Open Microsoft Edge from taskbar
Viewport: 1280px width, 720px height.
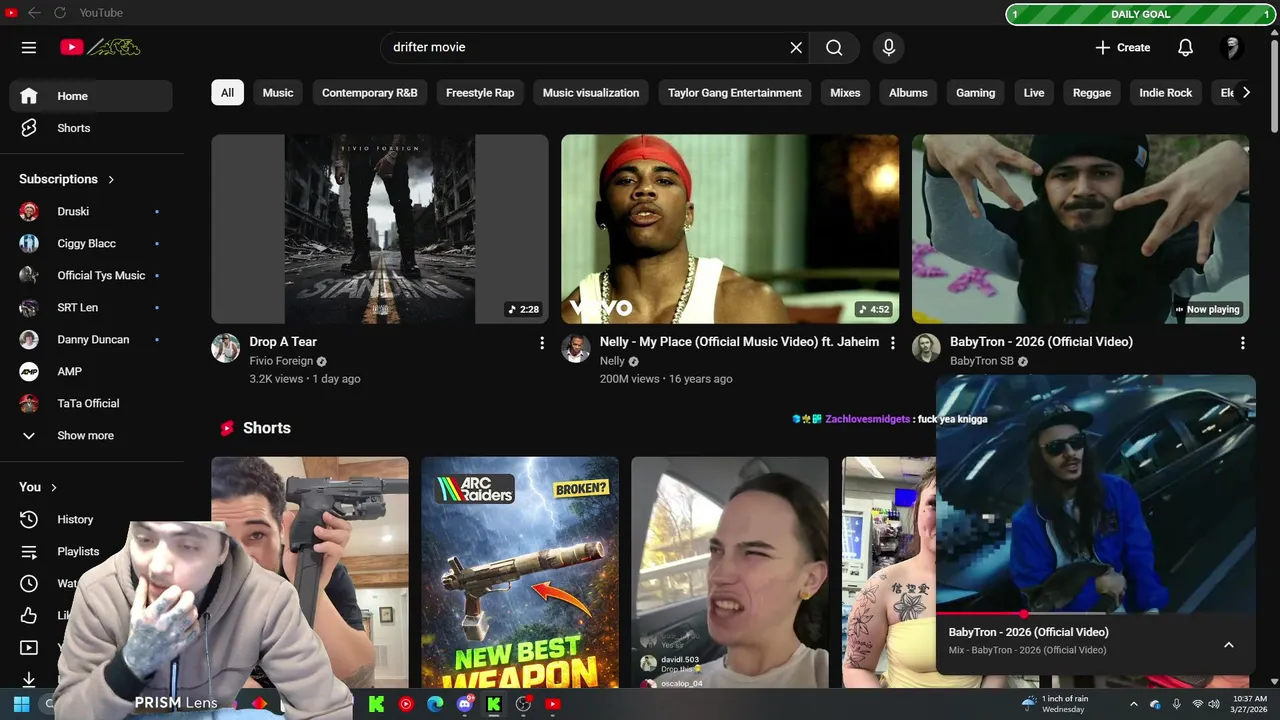click(435, 704)
